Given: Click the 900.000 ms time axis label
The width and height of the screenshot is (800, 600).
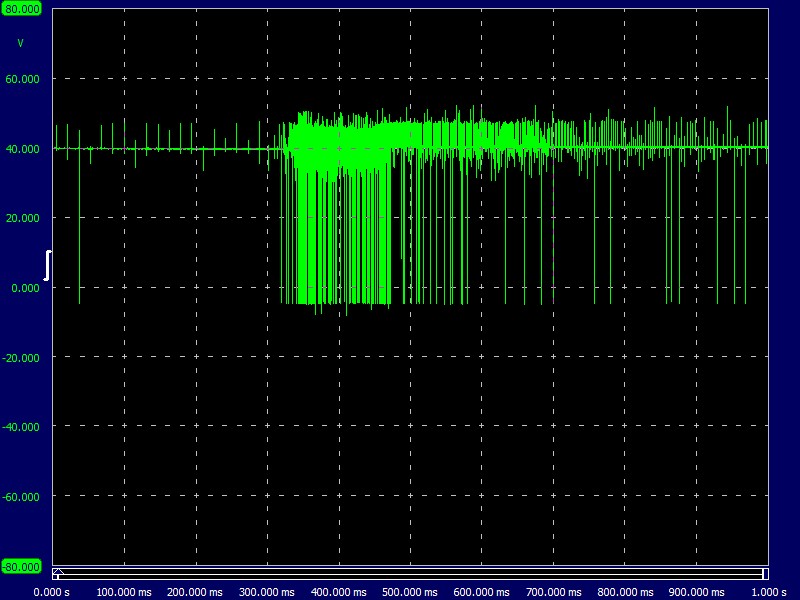Looking at the screenshot, I should point(696,592).
